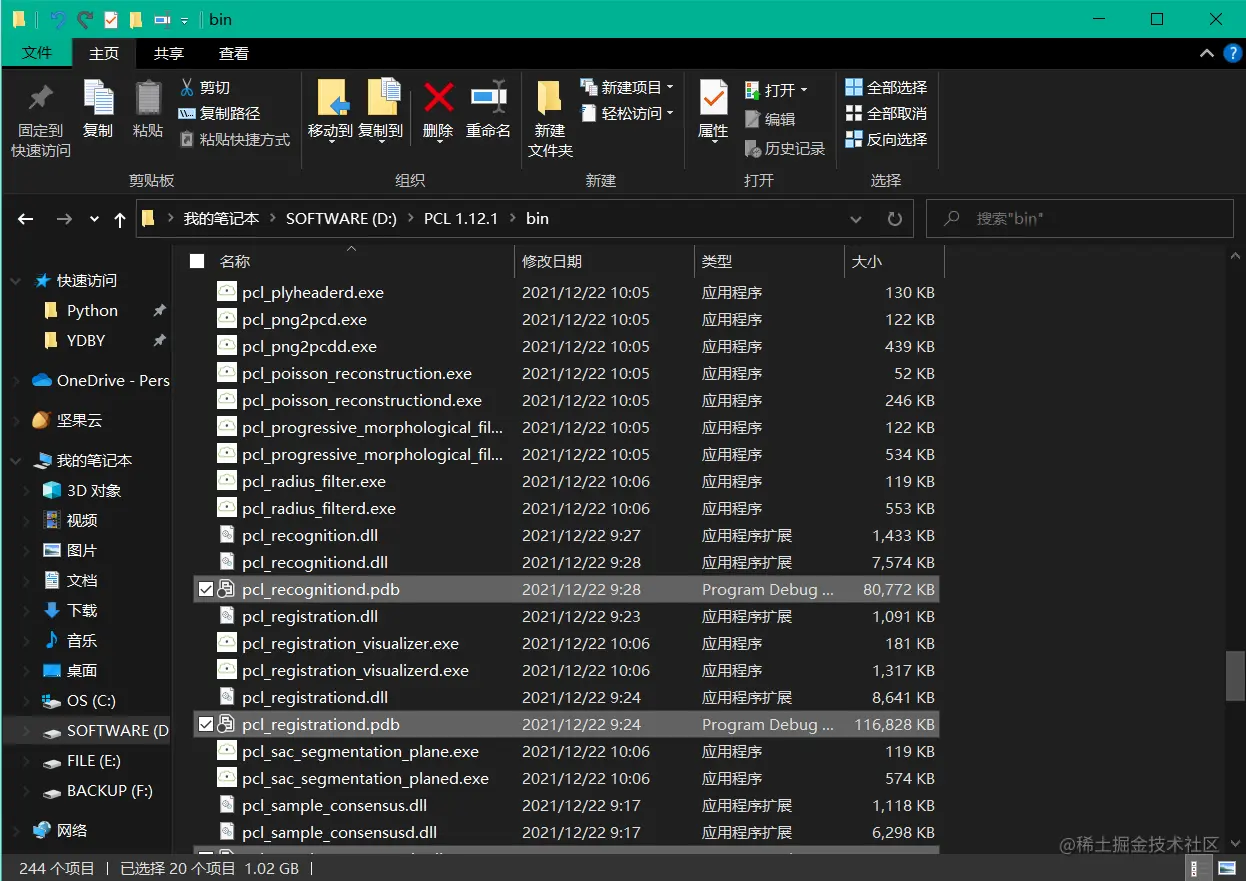Viewport: 1246px width, 881px height.
Task: Select OS (C:) drive in navigation pane
Action: click(91, 701)
